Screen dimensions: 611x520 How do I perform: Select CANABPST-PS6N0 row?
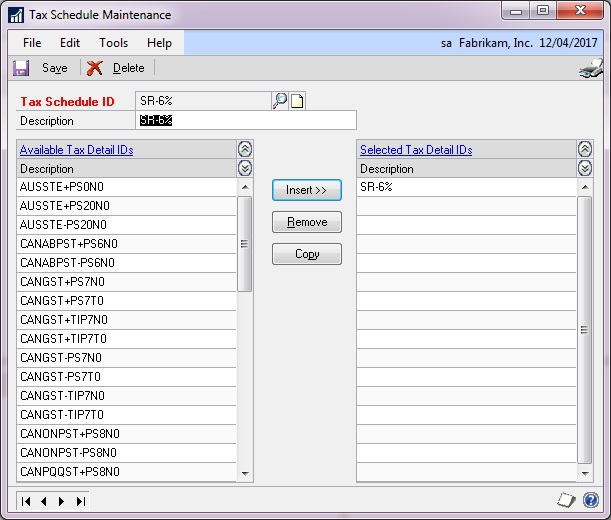click(127, 263)
